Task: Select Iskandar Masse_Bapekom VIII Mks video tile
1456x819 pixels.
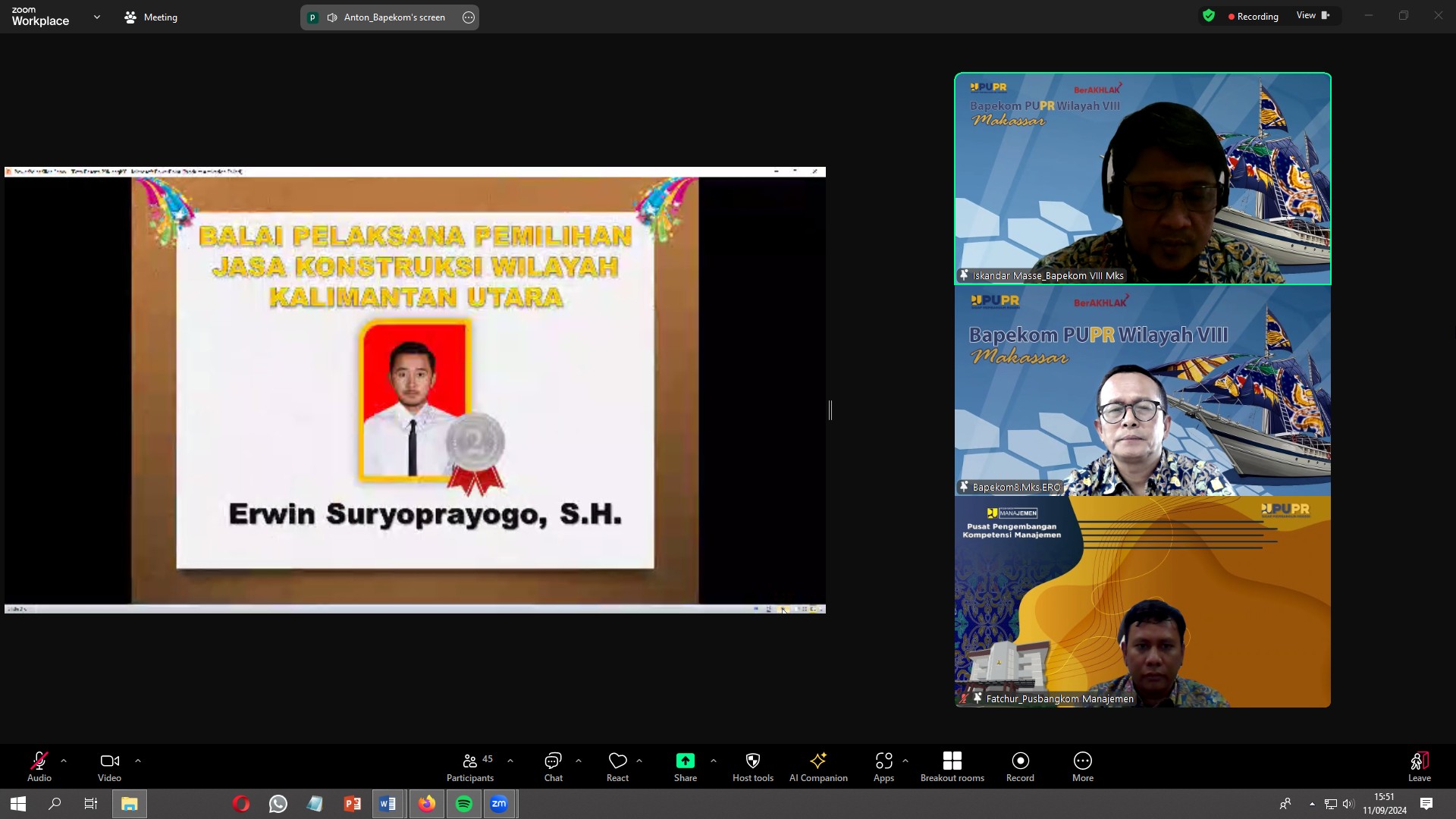Action: [1143, 179]
